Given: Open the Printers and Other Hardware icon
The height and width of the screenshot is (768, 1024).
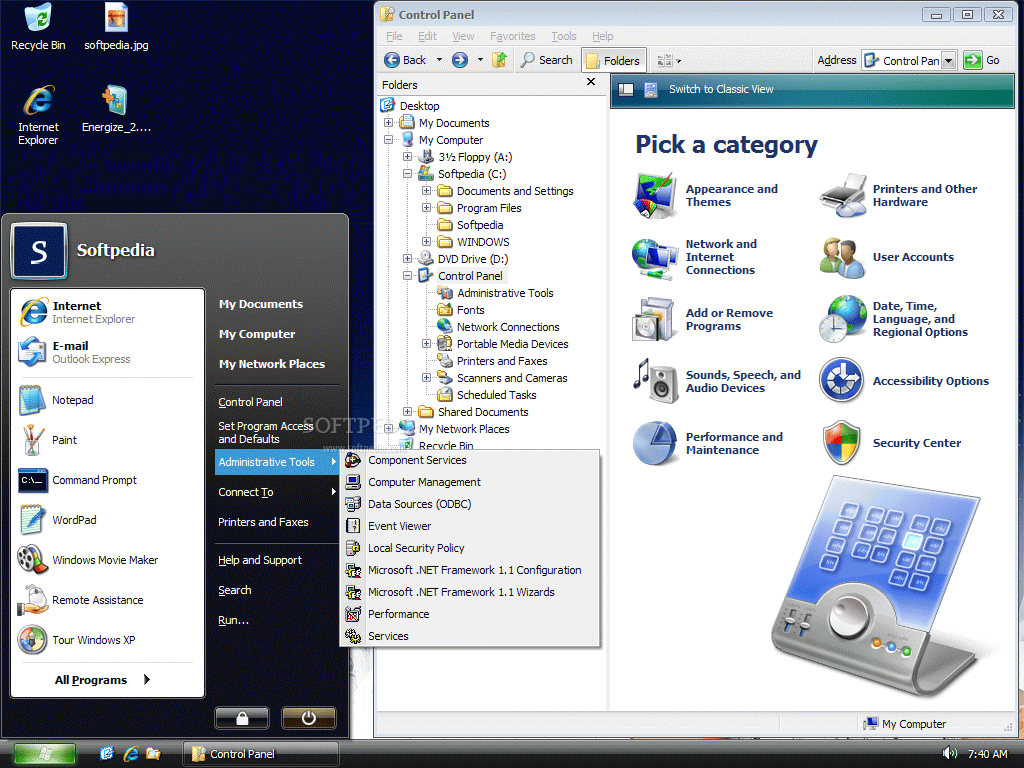Looking at the screenshot, I should 842,195.
